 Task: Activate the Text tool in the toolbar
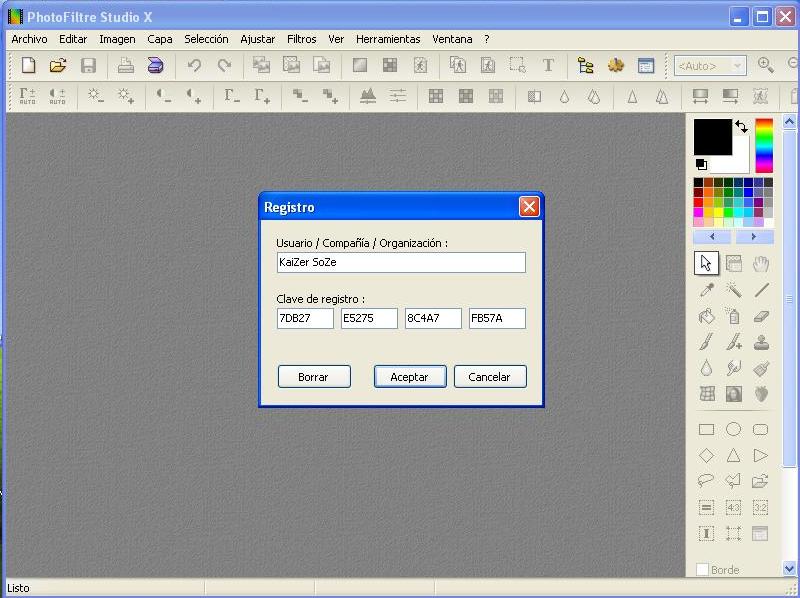pos(546,65)
